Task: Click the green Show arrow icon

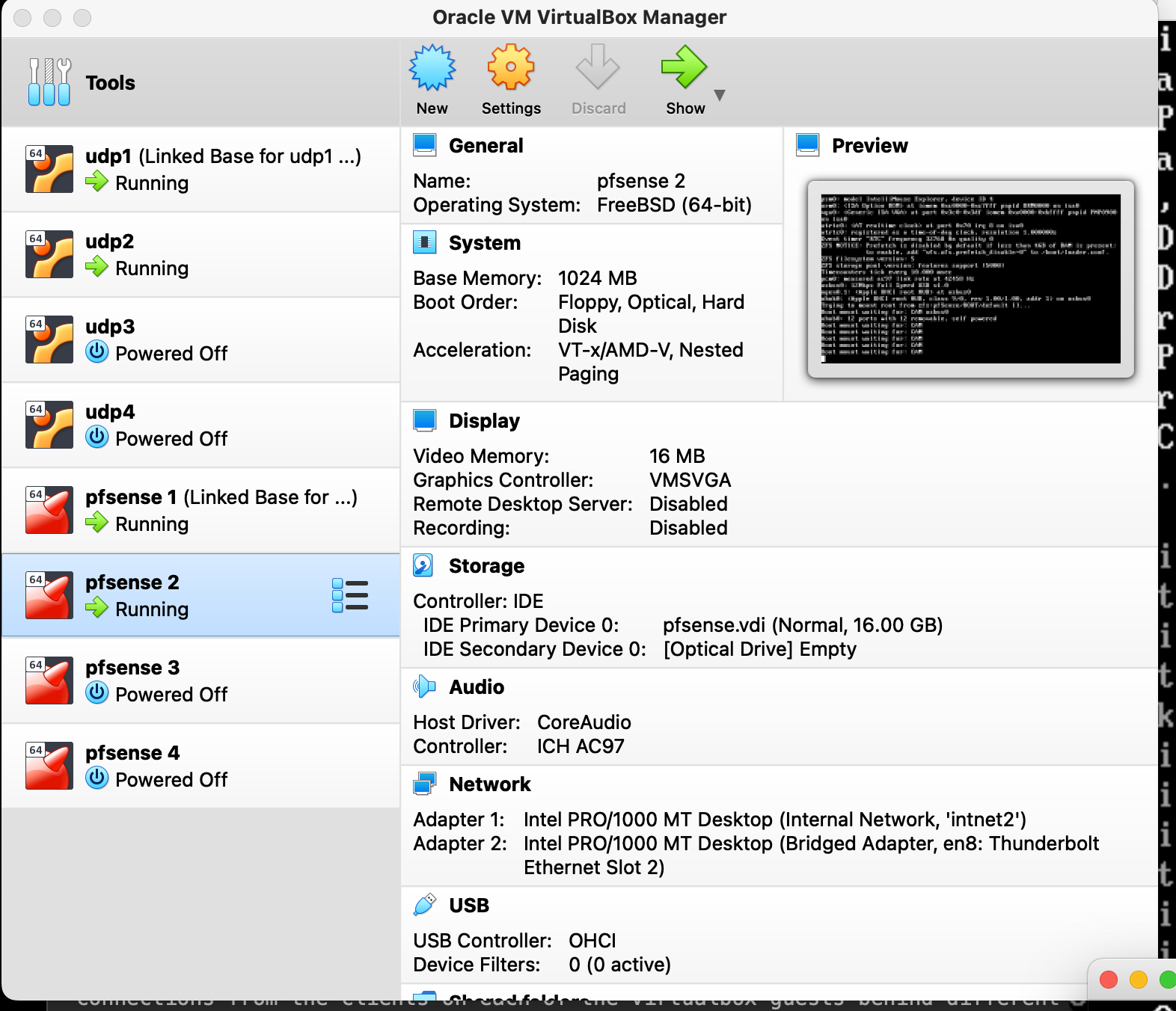Action: (685, 67)
